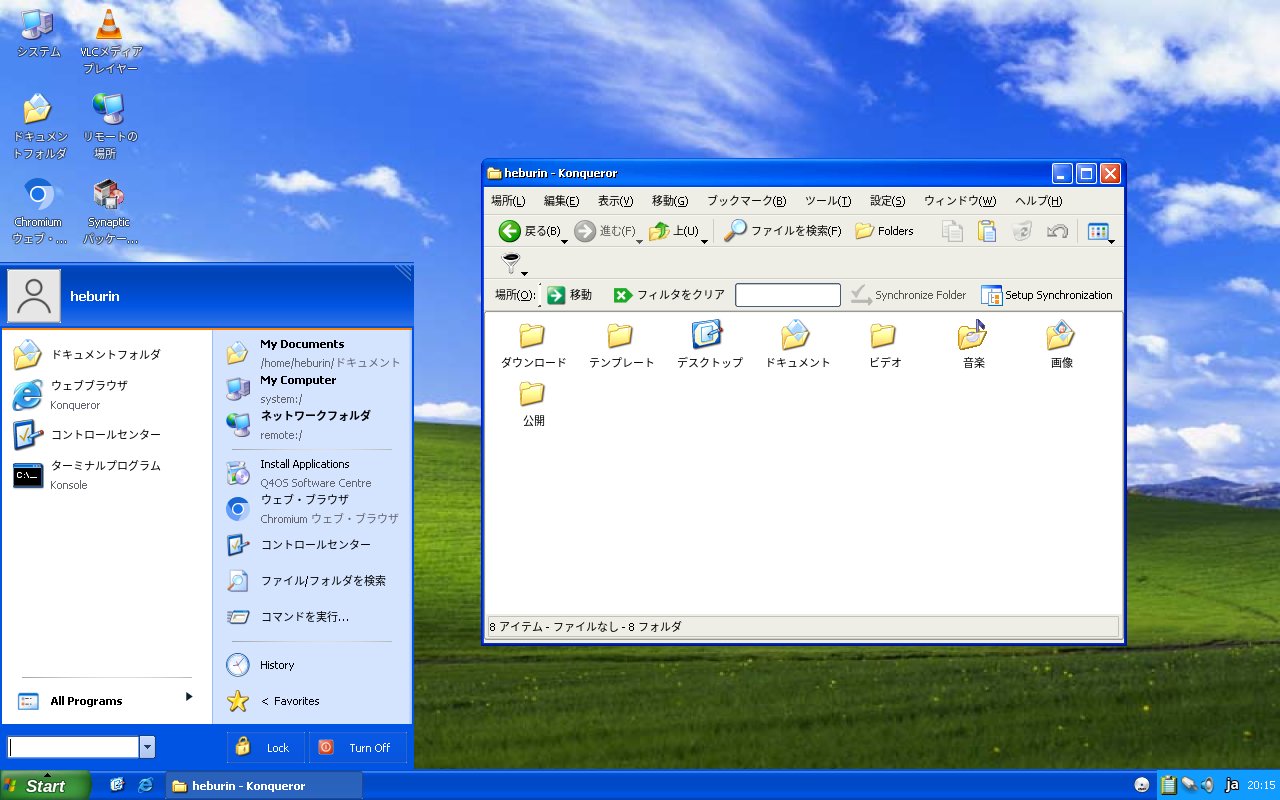Open file search (ファイルを検索) magnifier
Viewport: 1280px width, 800px height.
(735, 231)
